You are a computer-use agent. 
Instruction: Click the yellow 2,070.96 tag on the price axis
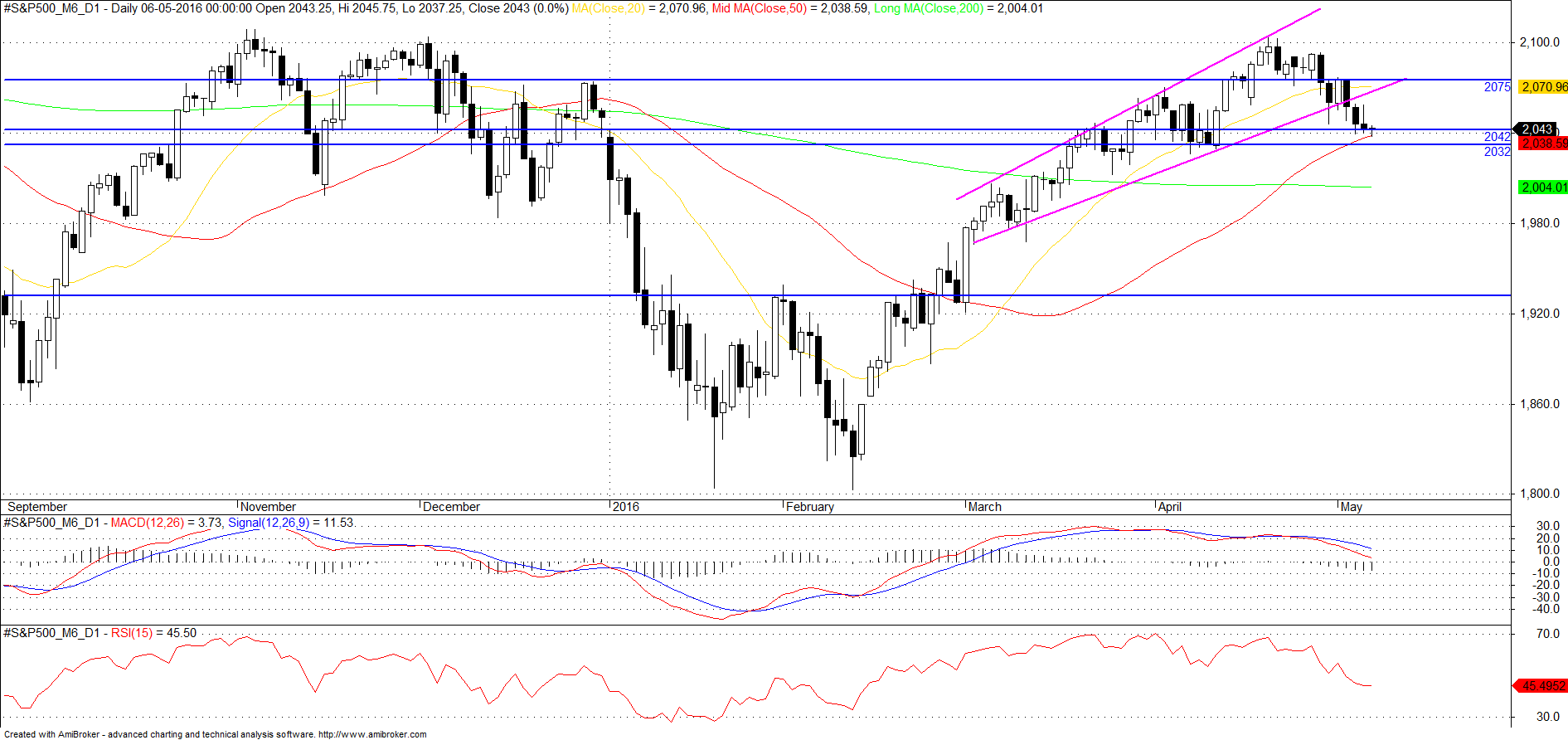point(1543,87)
